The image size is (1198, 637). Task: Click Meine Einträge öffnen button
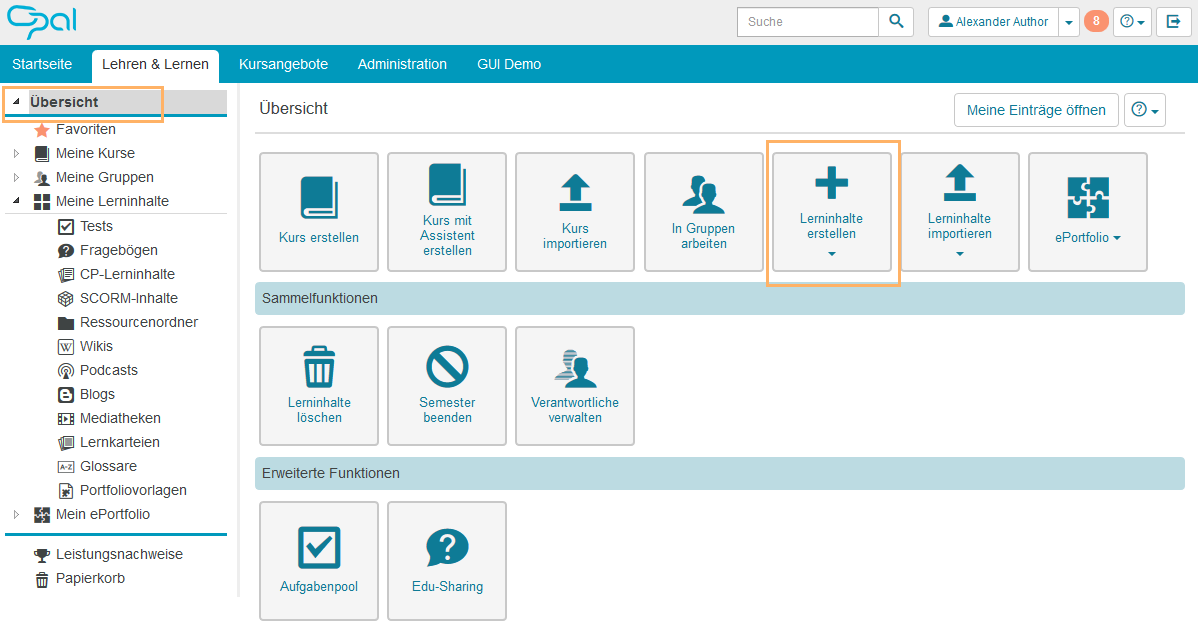point(1036,110)
